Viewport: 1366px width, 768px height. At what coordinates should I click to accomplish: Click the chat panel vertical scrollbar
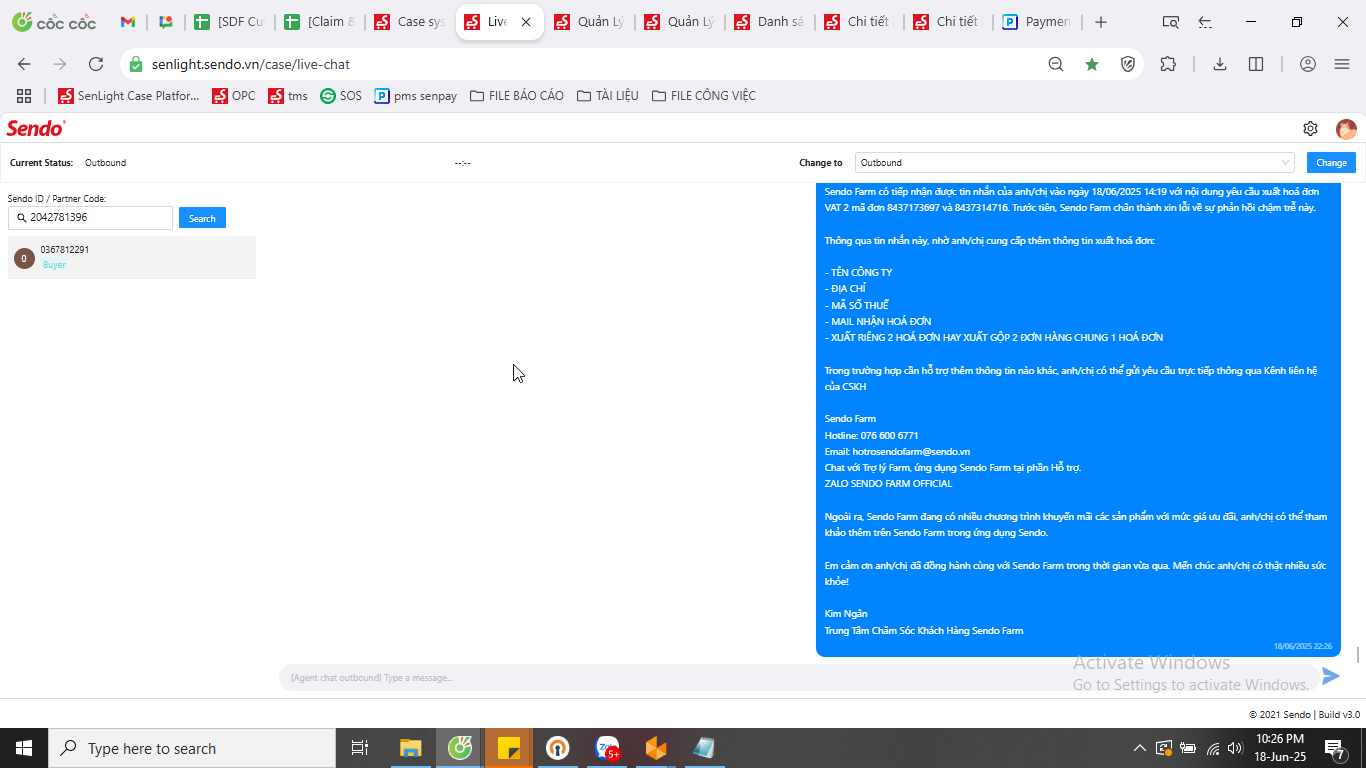click(1357, 654)
